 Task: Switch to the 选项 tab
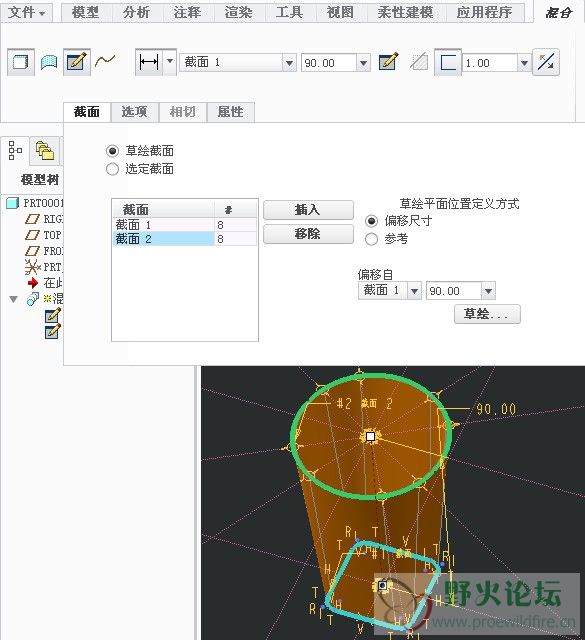pos(134,111)
